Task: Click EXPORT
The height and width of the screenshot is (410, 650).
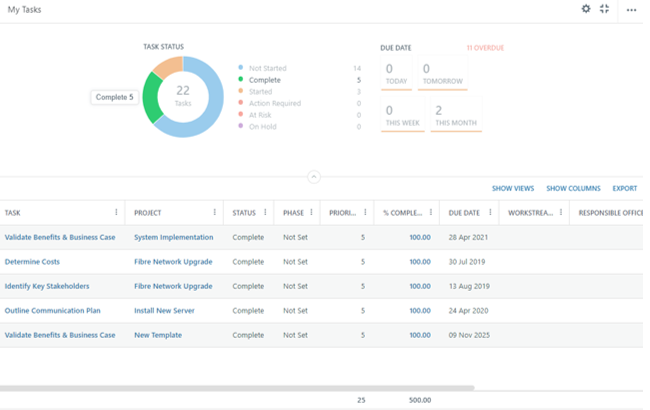Action: pos(625,188)
